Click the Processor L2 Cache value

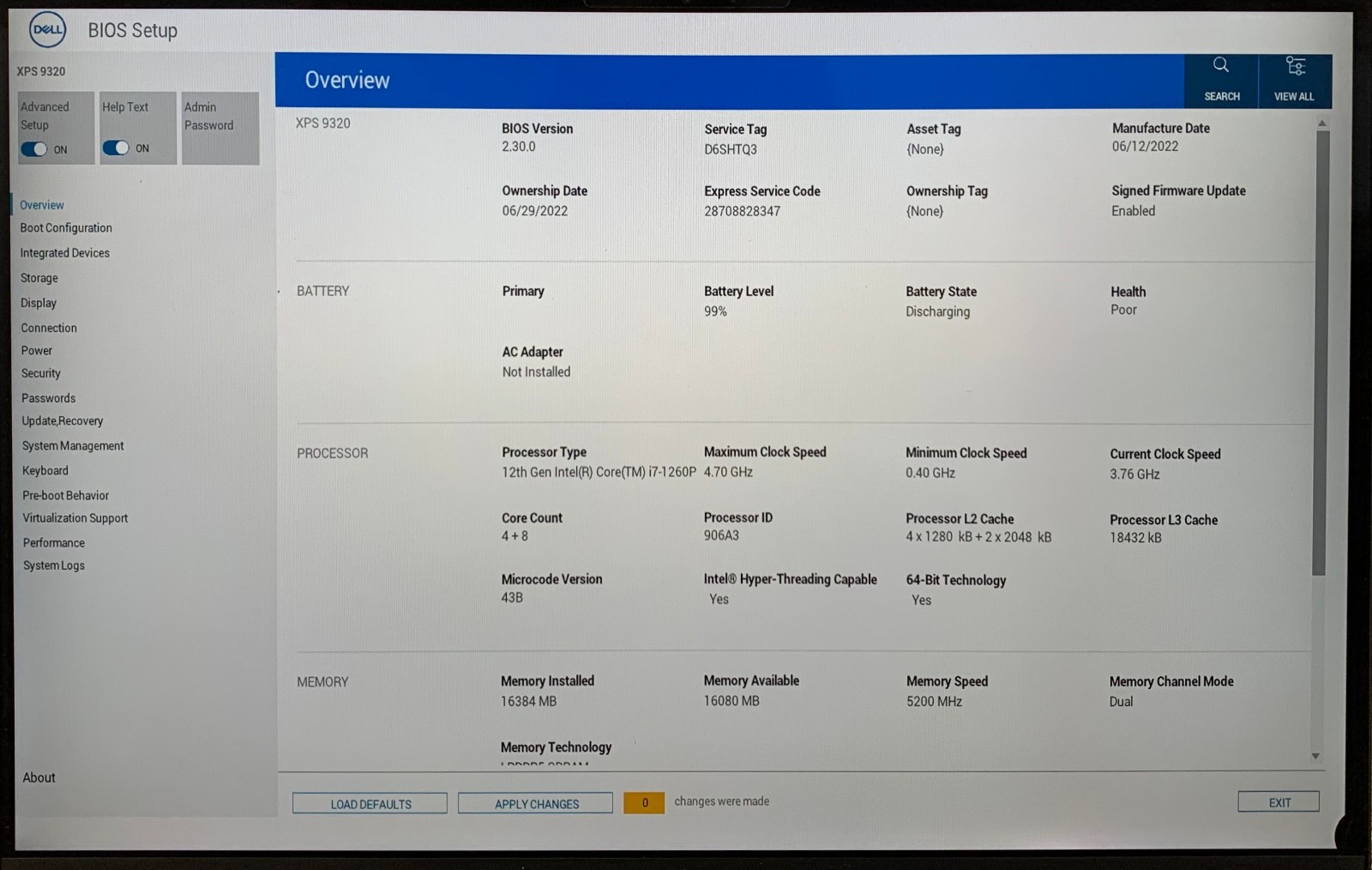click(978, 537)
